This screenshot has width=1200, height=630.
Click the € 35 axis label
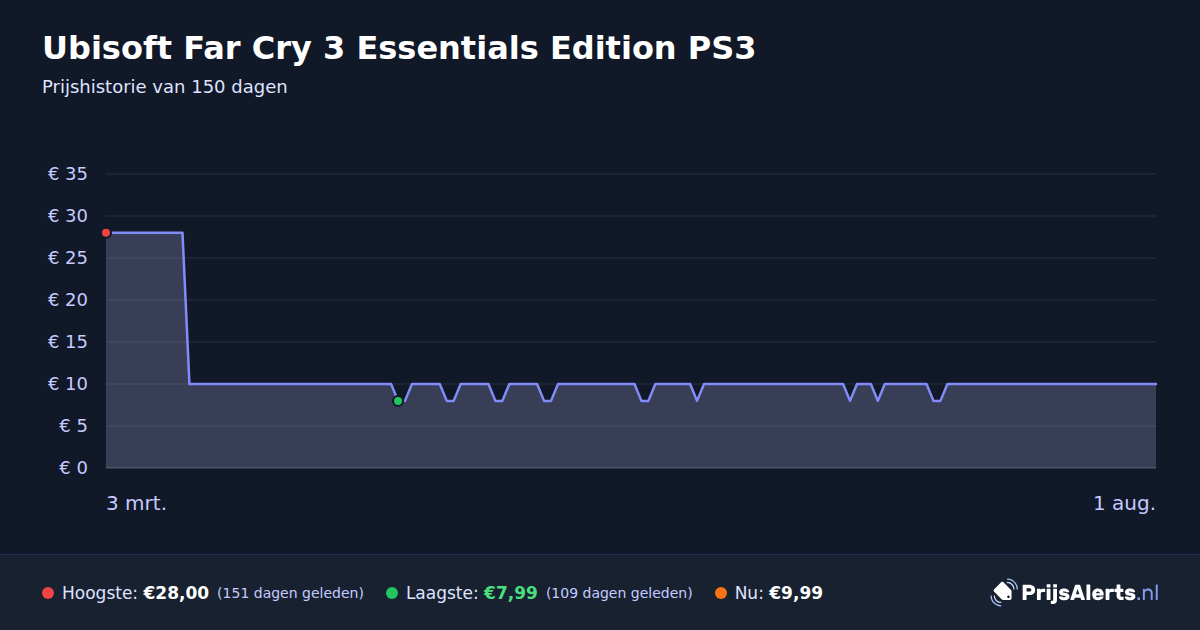click(68, 174)
